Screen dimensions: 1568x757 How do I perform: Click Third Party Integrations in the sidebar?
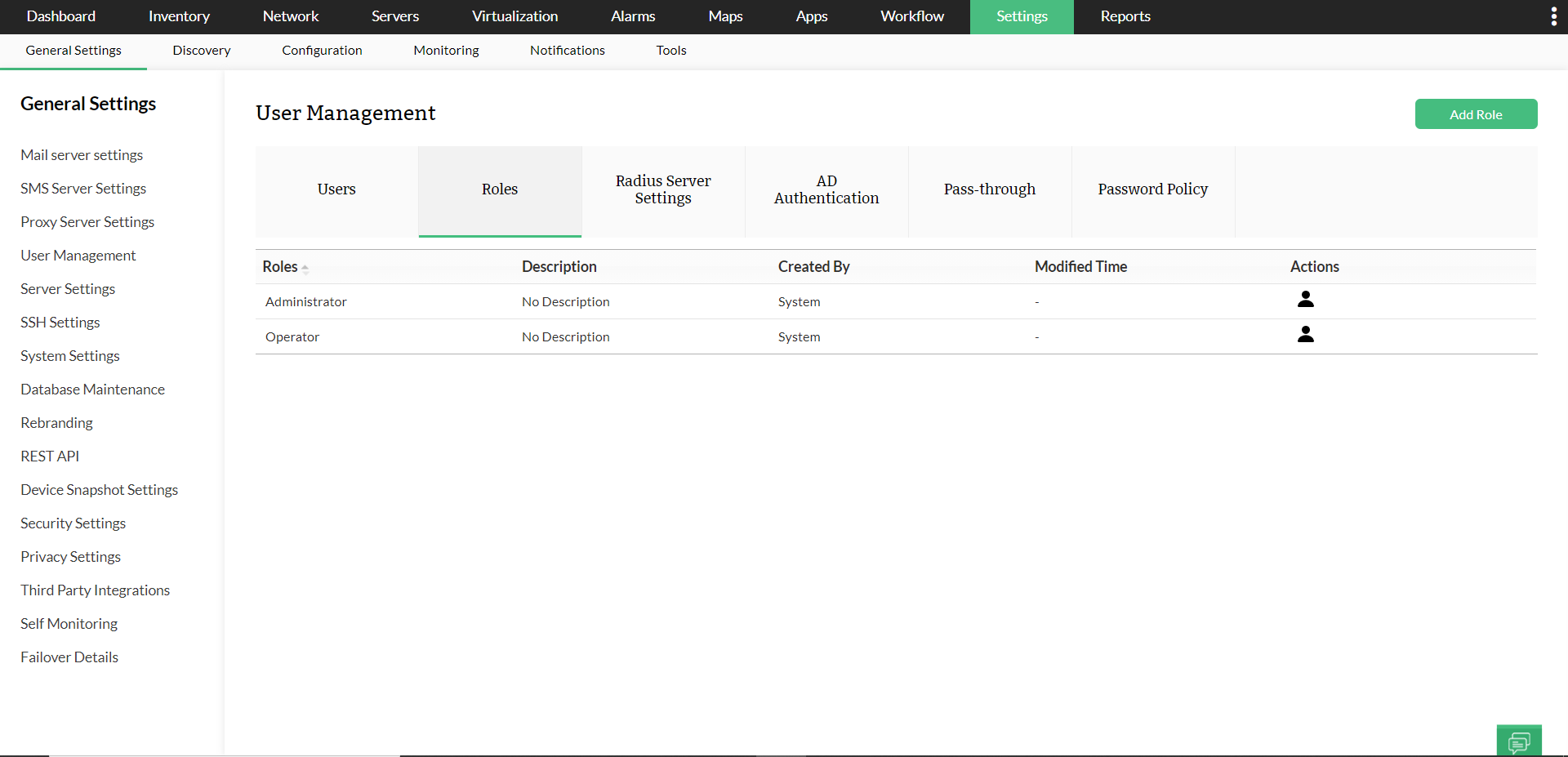coord(95,590)
